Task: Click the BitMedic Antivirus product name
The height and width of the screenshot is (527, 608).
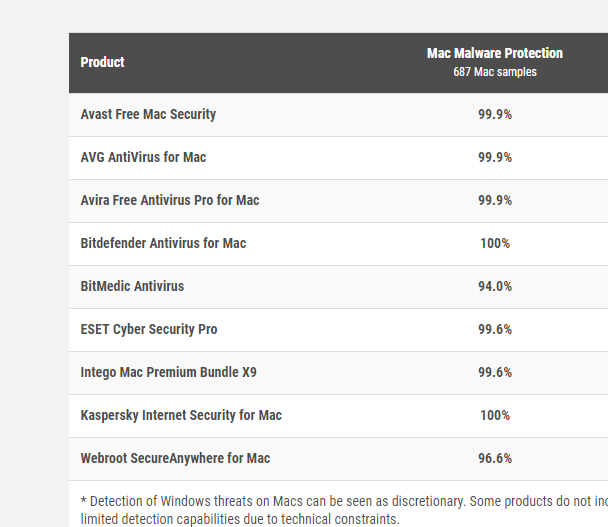Action: (x=132, y=286)
